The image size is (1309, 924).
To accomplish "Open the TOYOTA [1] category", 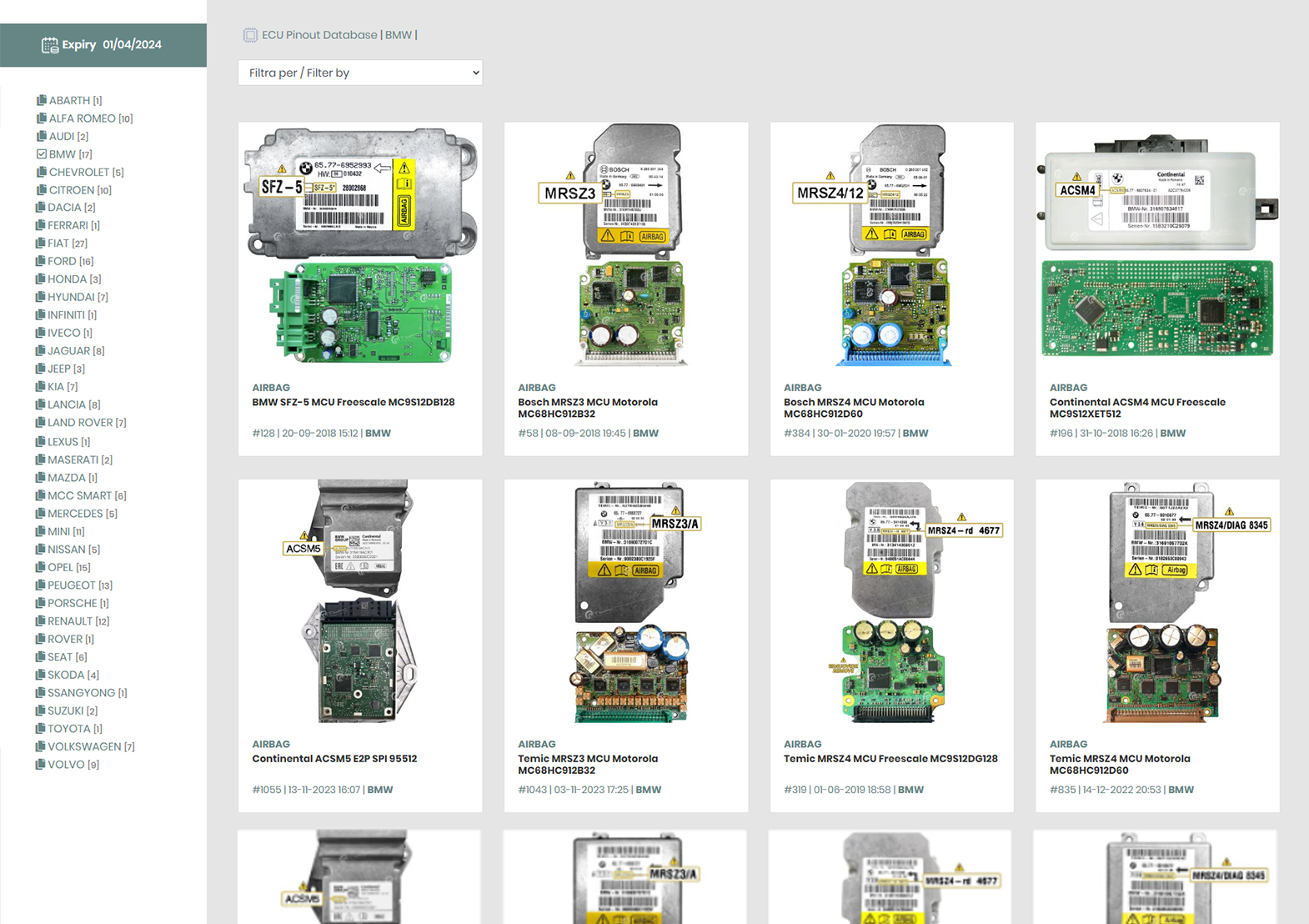I will point(68,729).
